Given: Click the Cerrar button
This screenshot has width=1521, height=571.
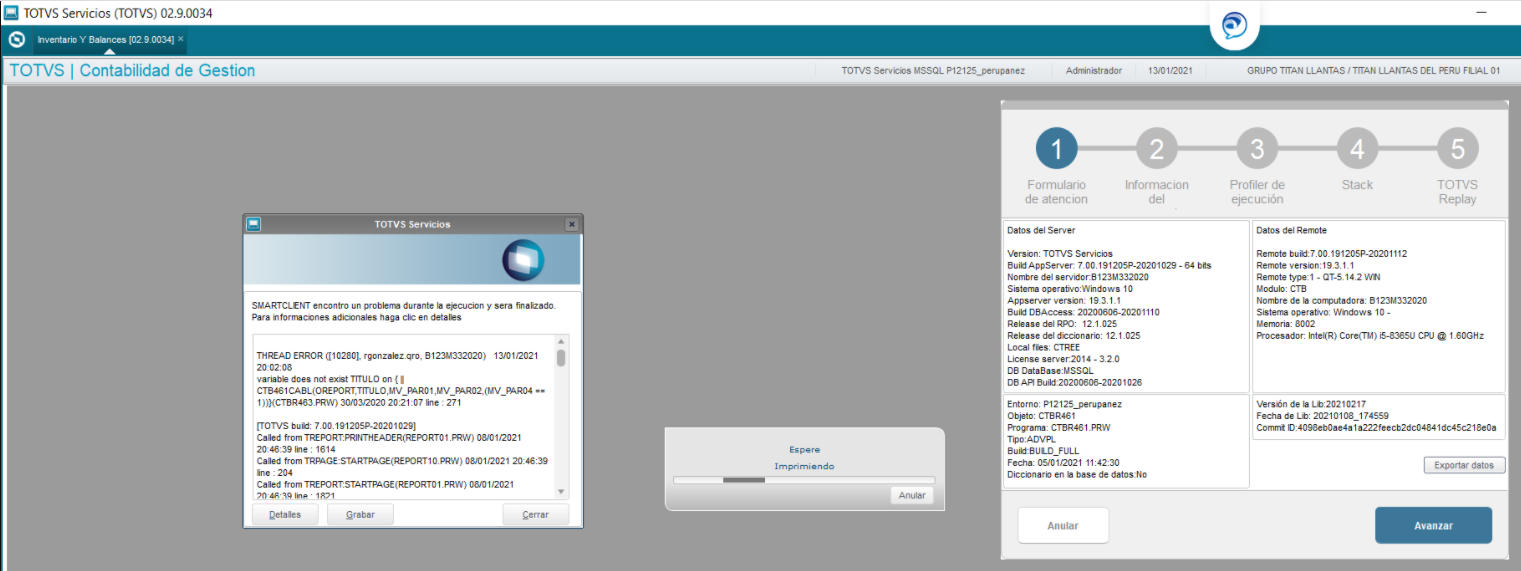Looking at the screenshot, I should (535, 514).
